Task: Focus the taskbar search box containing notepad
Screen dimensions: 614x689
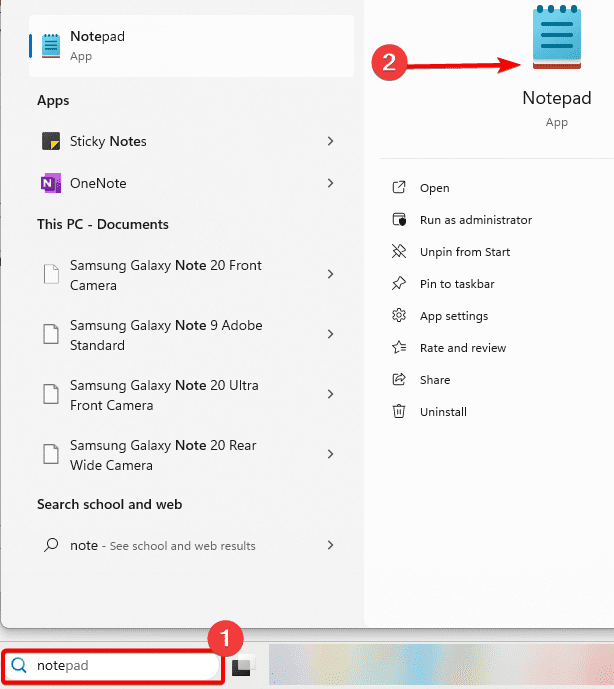Action: pyautogui.click(x=113, y=666)
